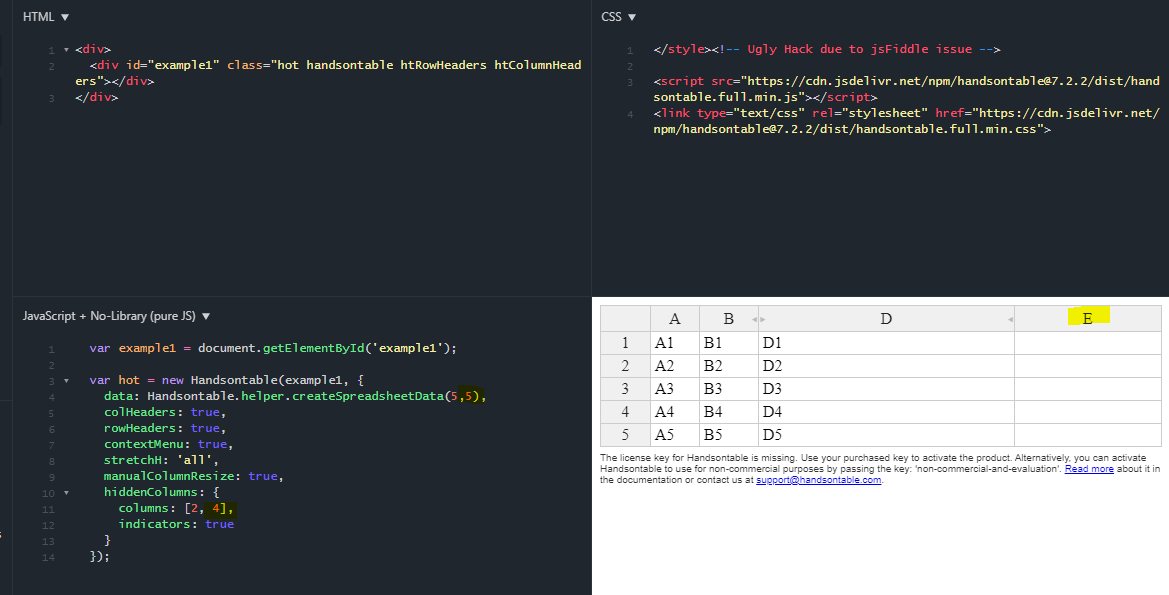Open the 'Read more' license link
1169x595 pixels.
point(1089,469)
